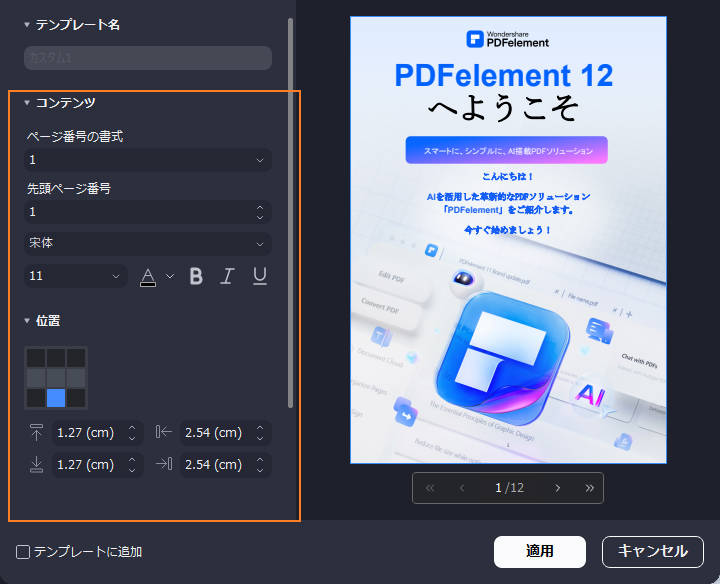Viewport: 720px width, 584px height.
Task: Toggle bold formatting for page number
Action: [196, 276]
